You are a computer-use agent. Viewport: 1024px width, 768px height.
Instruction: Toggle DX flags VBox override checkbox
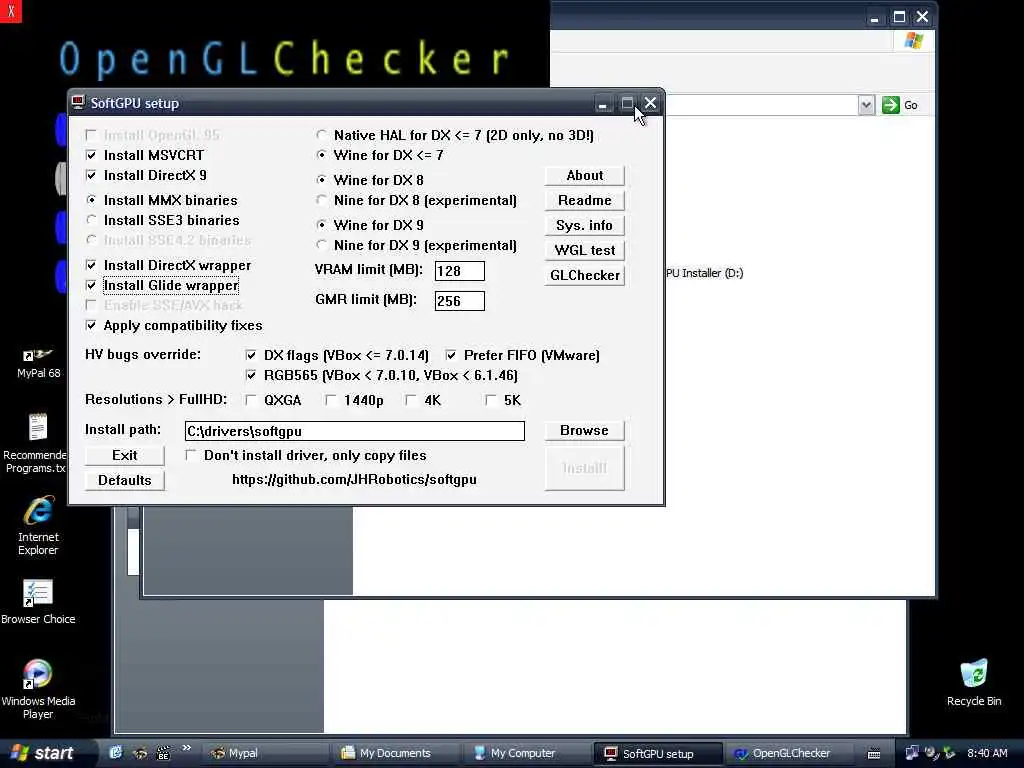coord(251,355)
